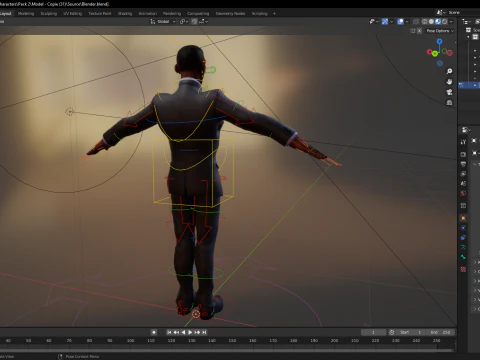The width and height of the screenshot is (480, 360).
Task: Jump to timeline end frame
Action: point(204,332)
